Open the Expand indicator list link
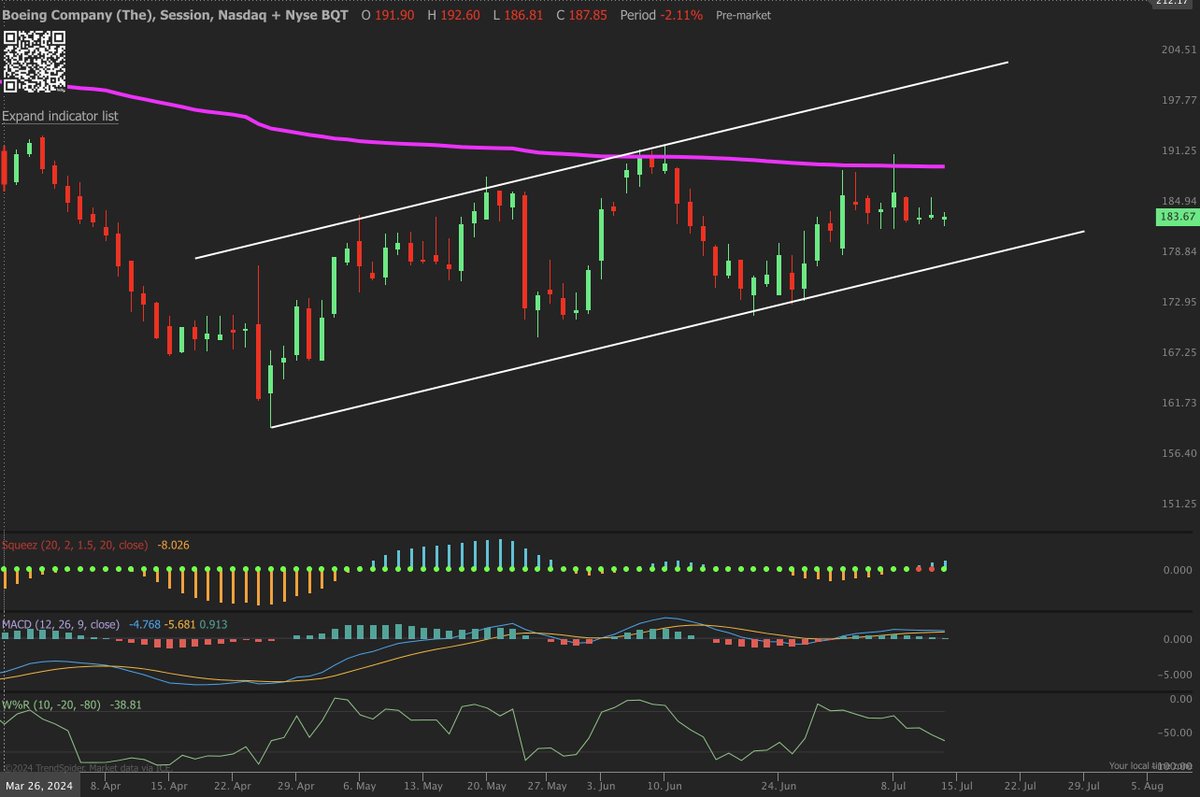Screen dimensions: 1200x797 point(60,116)
